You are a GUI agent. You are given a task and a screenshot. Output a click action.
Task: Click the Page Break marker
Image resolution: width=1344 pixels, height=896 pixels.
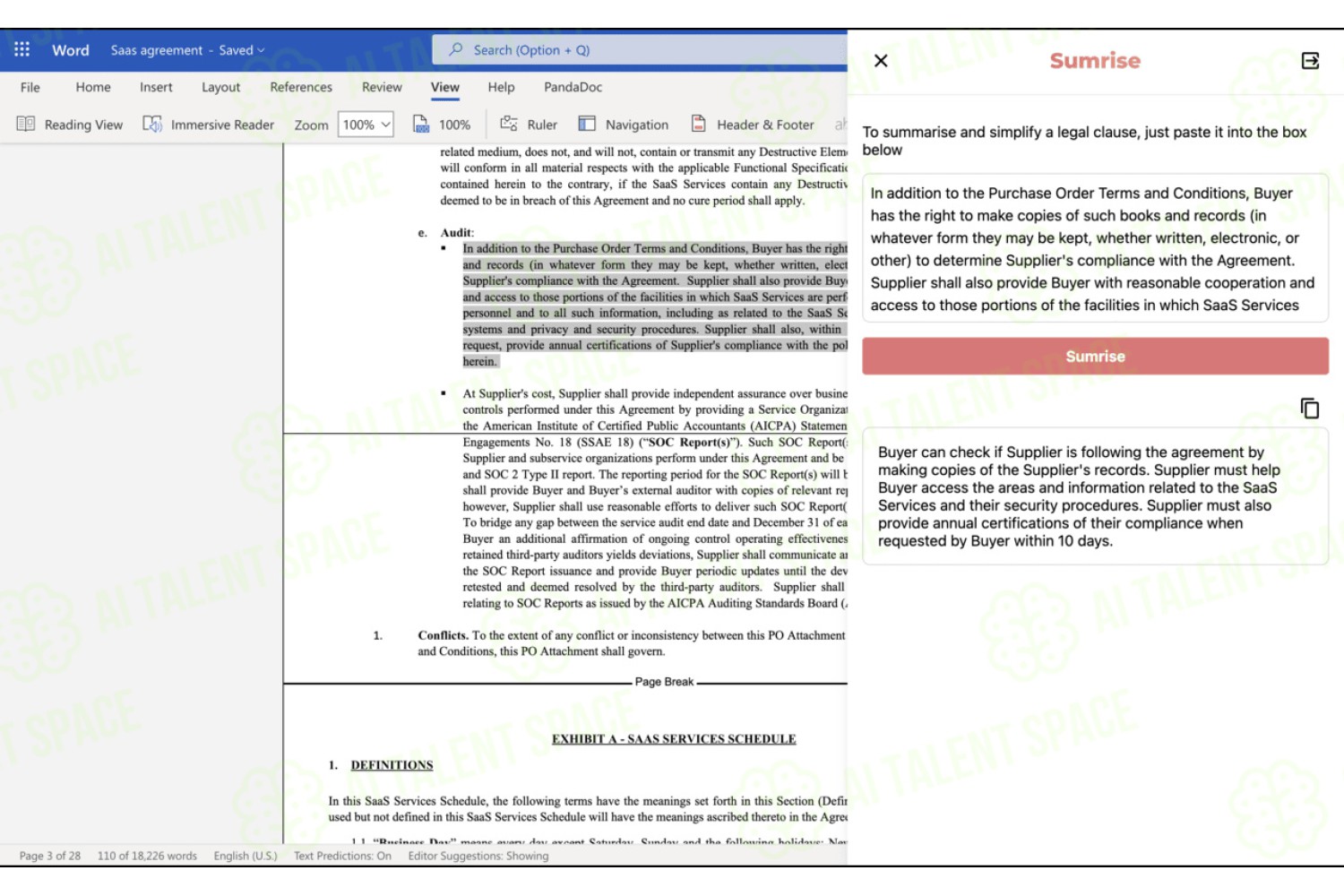click(664, 682)
